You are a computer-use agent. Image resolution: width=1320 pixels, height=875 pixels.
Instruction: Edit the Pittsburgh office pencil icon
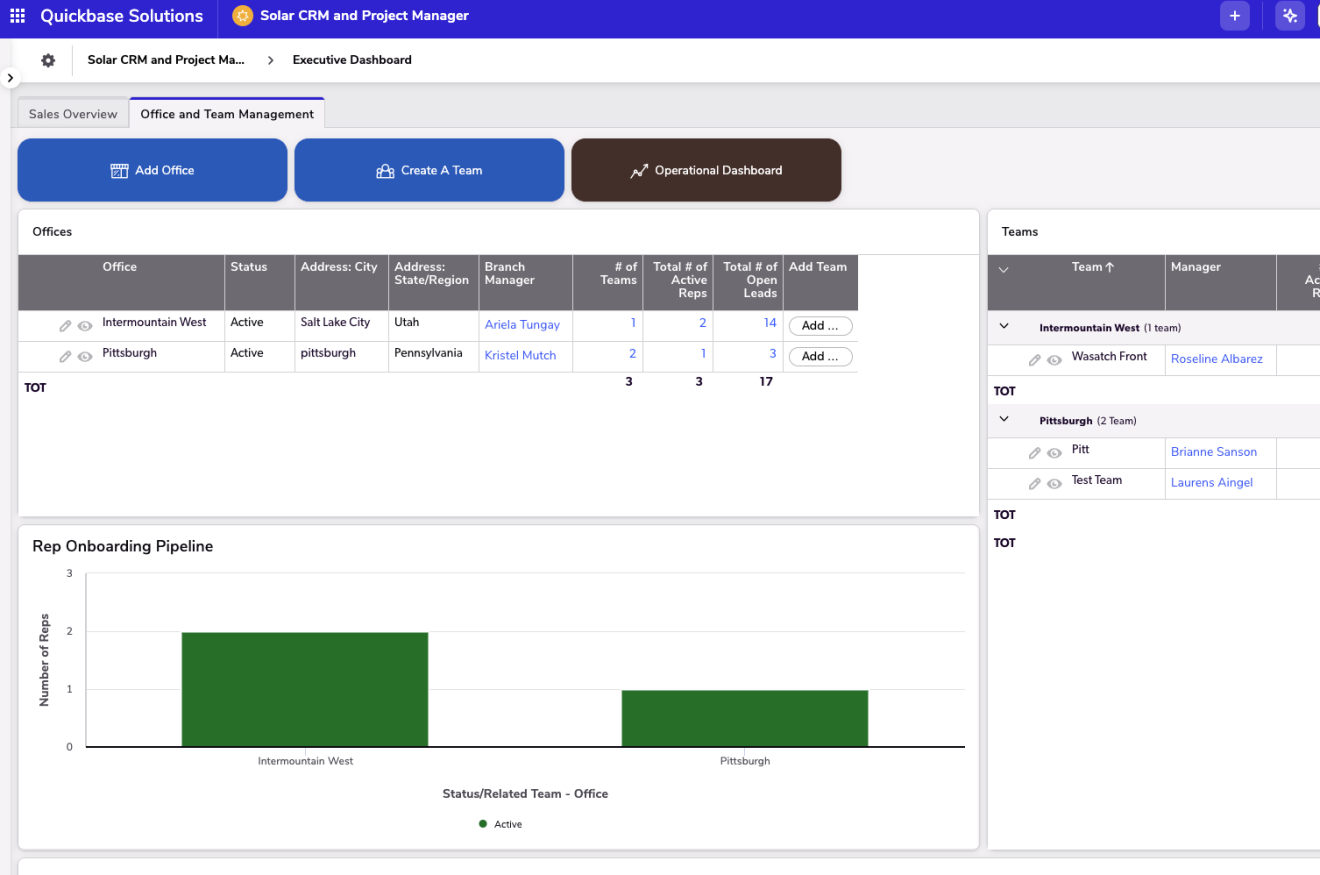65,356
